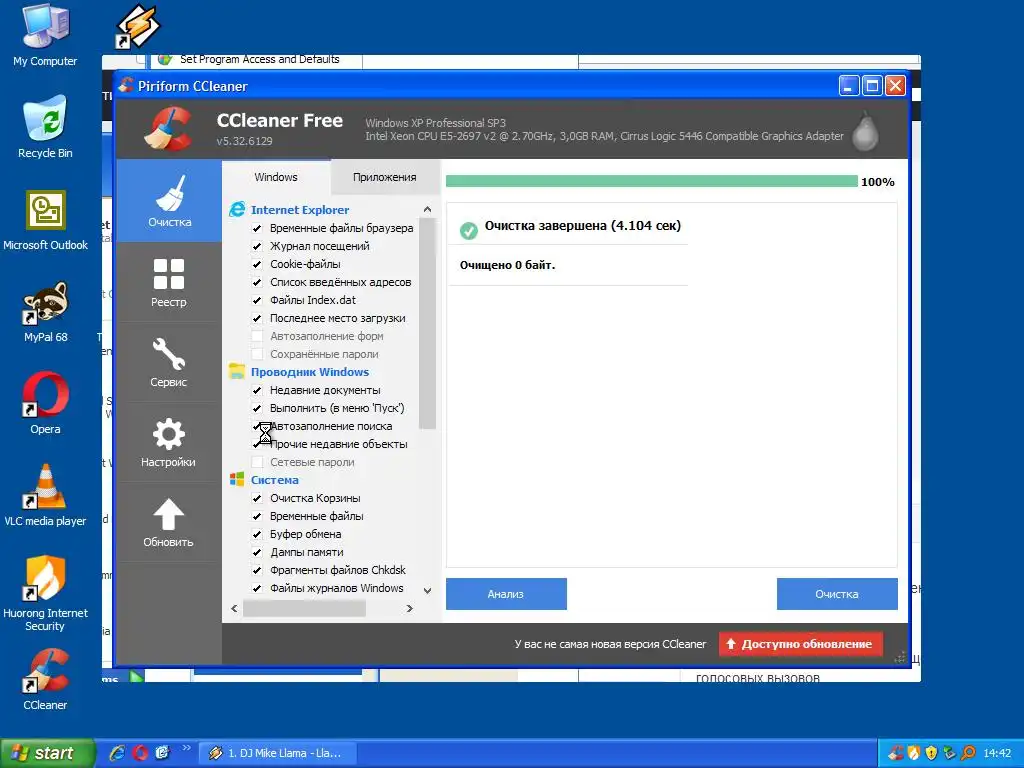Uncheck Cookie-файлы checkbox
Screen dimensions: 1024x768
pyautogui.click(x=257, y=264)
